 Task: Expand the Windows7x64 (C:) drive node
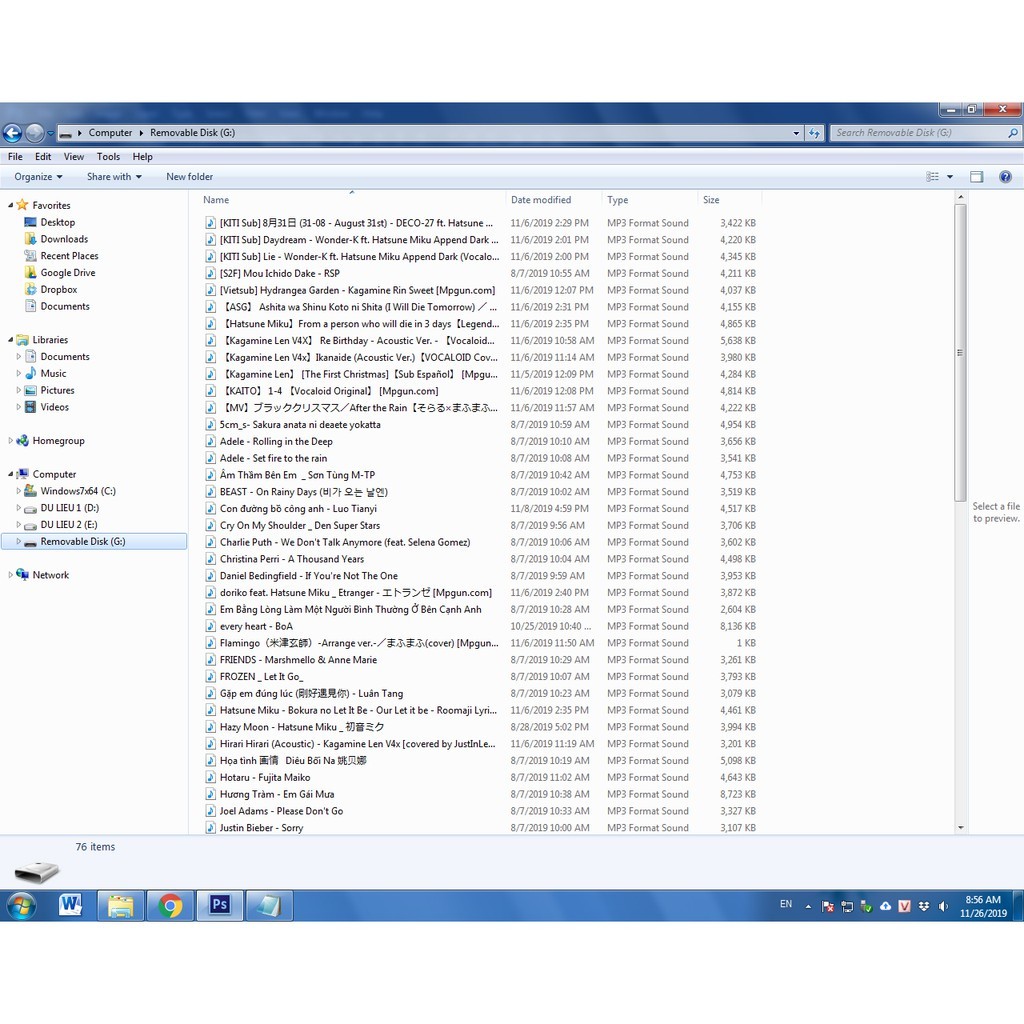point(18,492)
